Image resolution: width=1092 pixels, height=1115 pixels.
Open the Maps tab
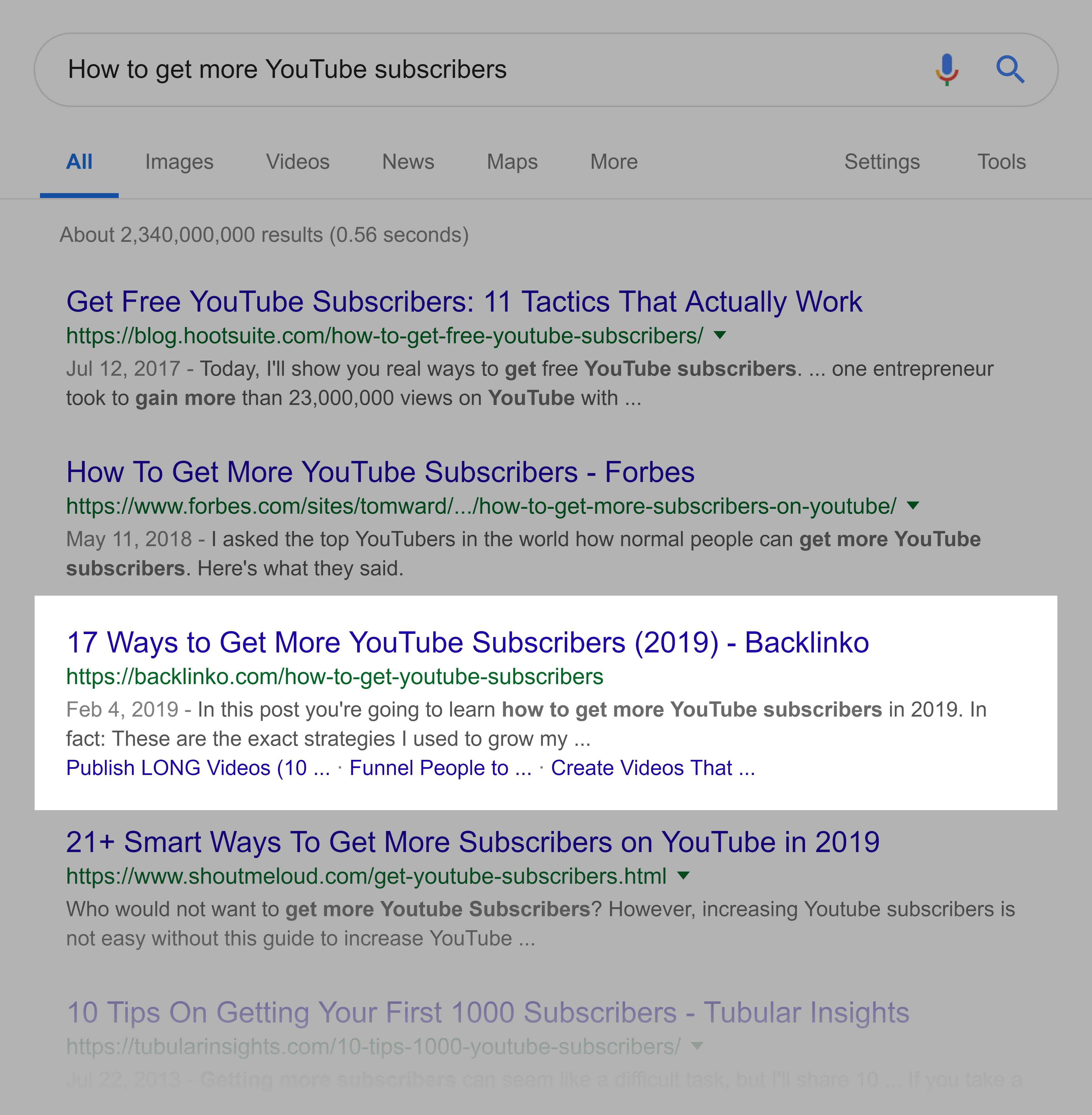(512, 162)
